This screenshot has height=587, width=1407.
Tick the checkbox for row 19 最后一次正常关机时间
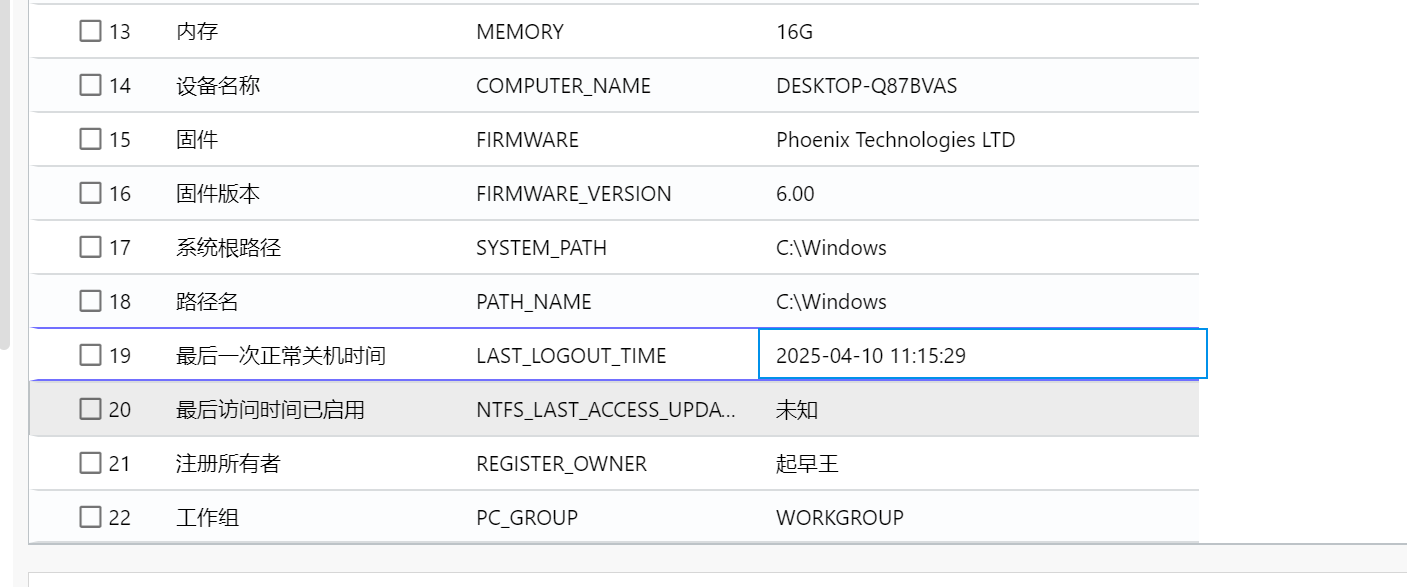[91, 355]
